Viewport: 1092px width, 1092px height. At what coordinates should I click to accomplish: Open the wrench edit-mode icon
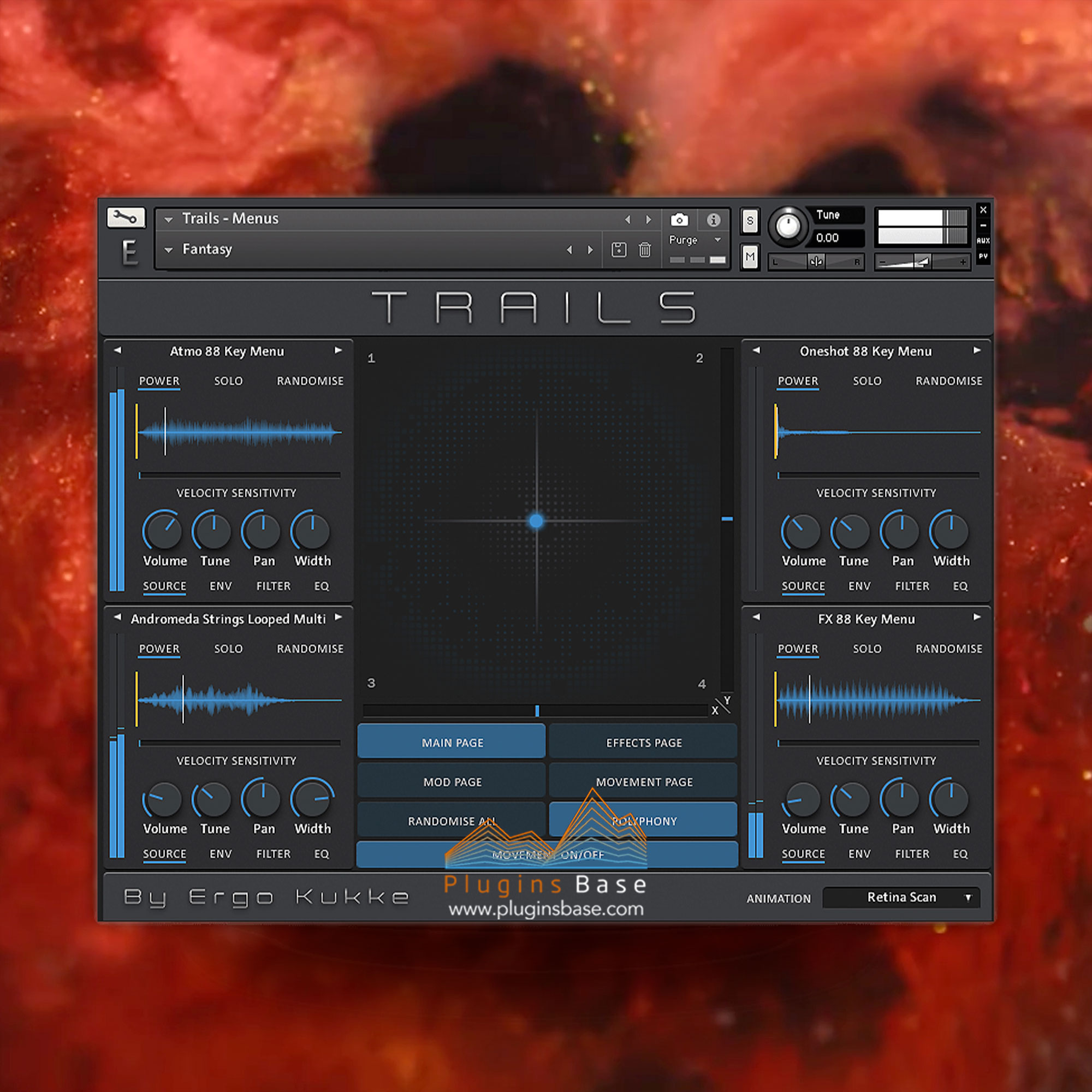point(126,218)
